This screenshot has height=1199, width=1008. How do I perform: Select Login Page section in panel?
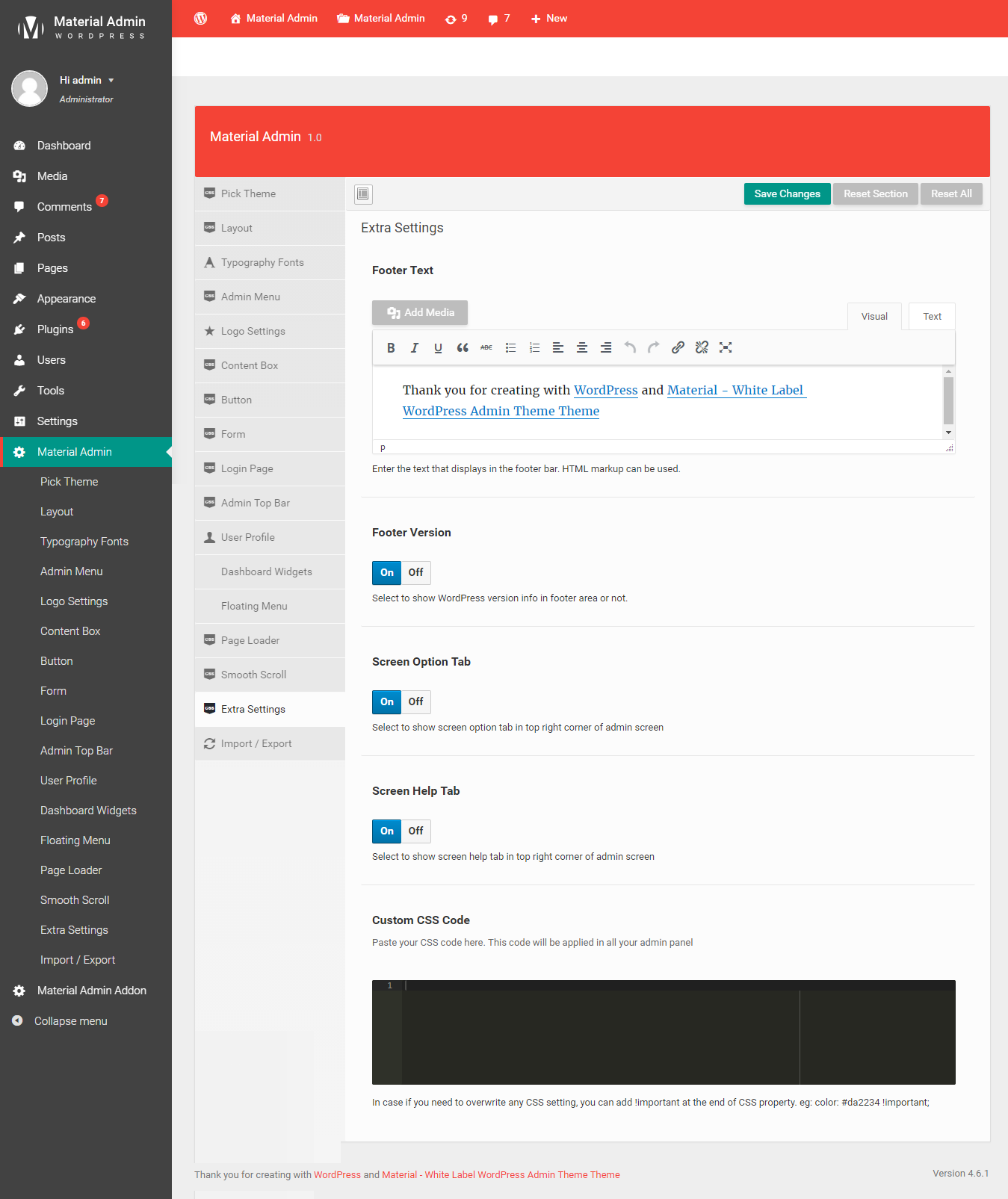(270, 469)
